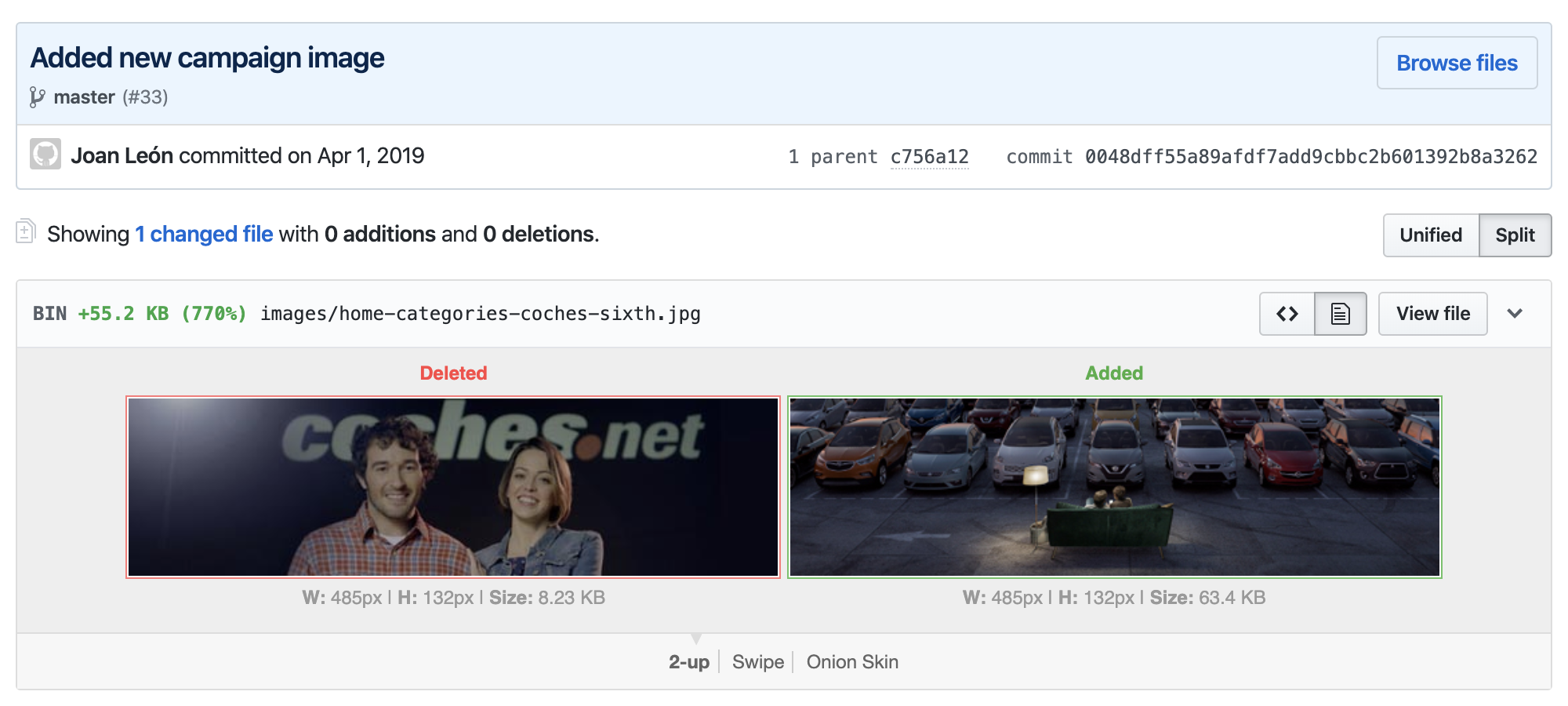Click the 'Size: 63.4 KB' added image info
Viewport: 1568px width, 706px height.
coord(1207,598)
